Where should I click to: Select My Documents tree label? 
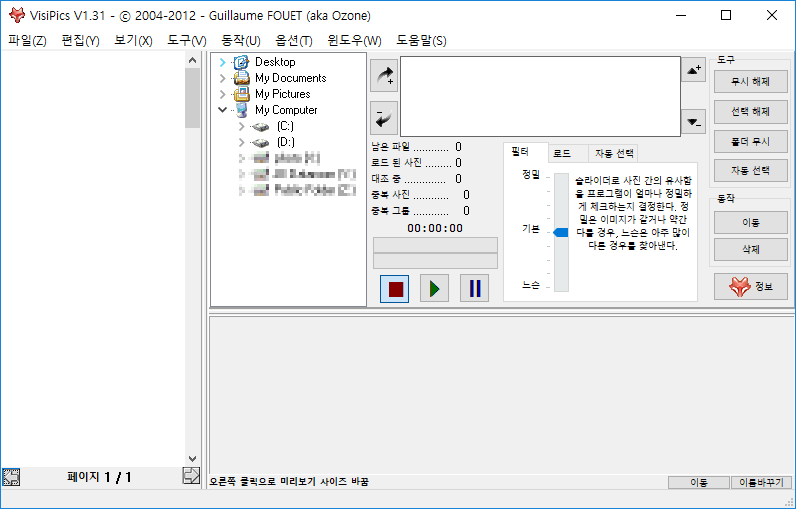[x=290, y=78]
